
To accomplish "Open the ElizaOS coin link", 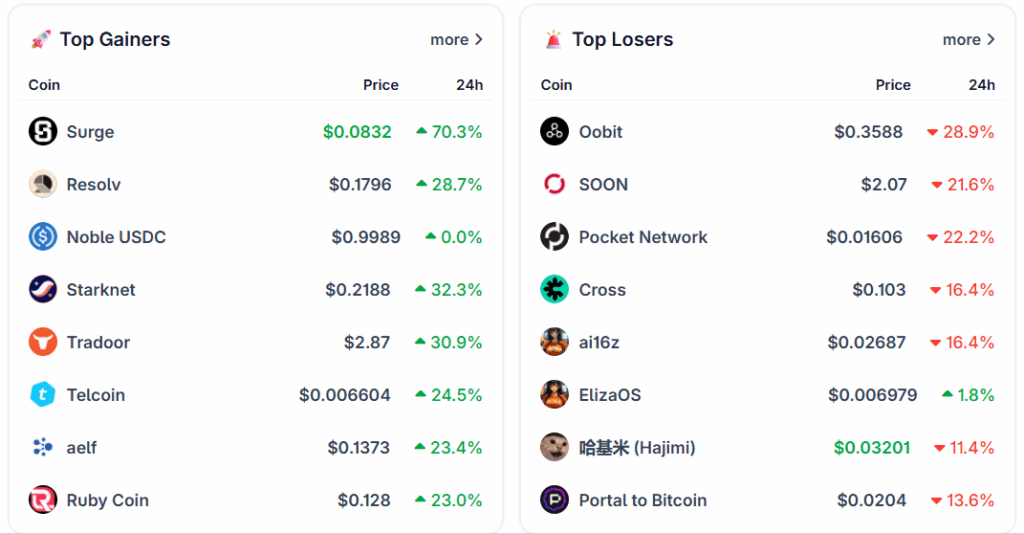I will pos(610,395).
